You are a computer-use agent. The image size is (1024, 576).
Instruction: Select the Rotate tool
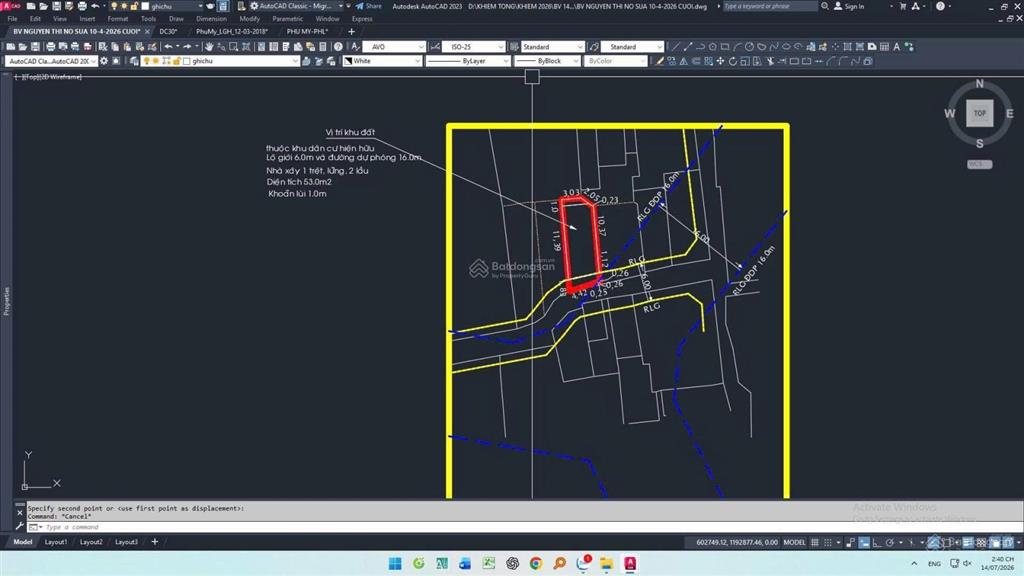coord(733,61)
